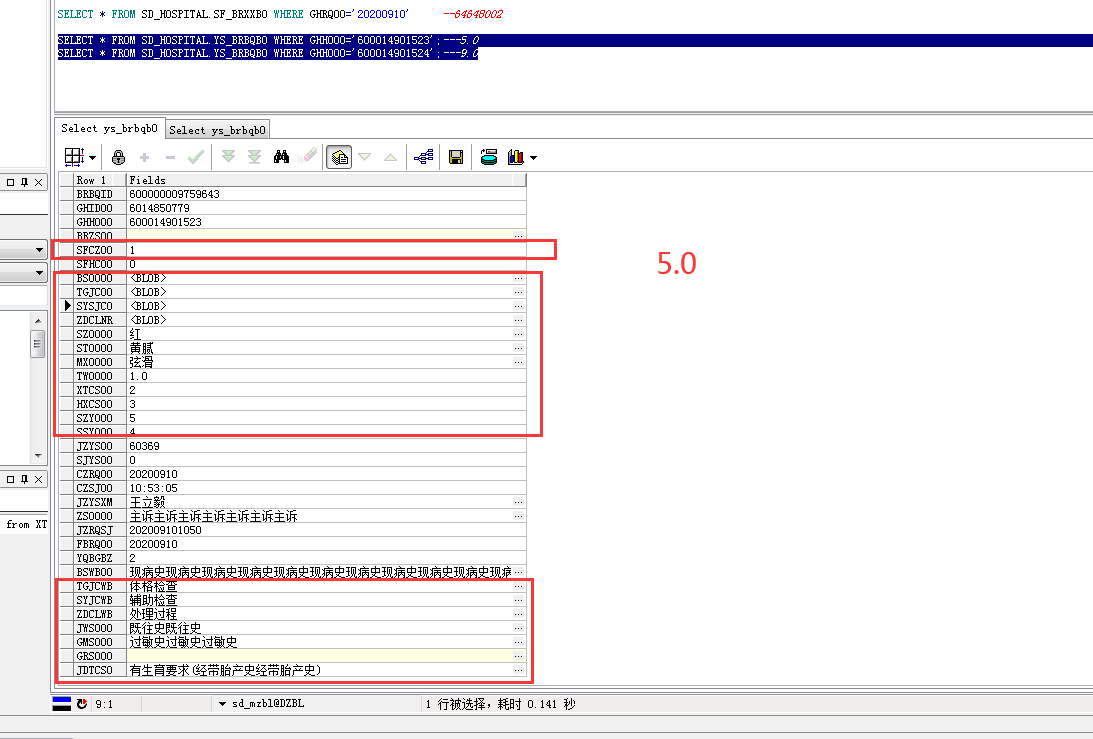Expand the grid selection mode dropdown arrow

tap(93, 158)
